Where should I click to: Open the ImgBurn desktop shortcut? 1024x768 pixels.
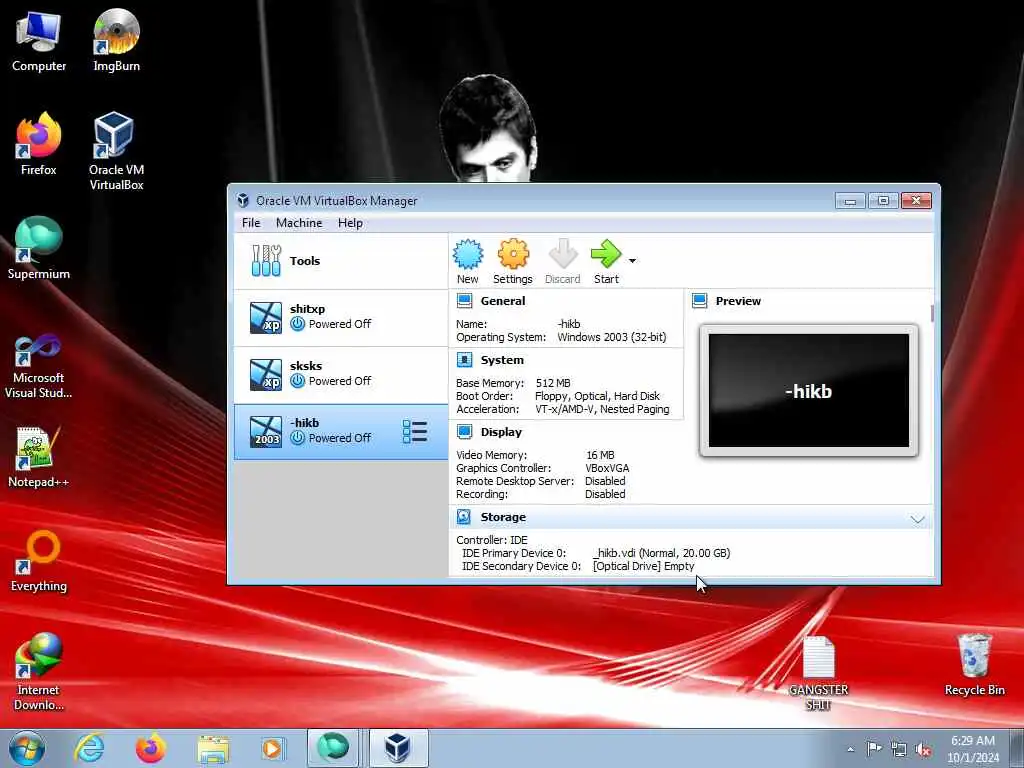[116, 40]
